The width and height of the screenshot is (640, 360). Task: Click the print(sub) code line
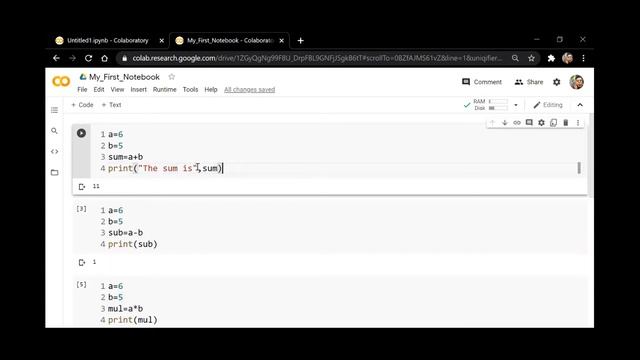click(x=133, y=244)
